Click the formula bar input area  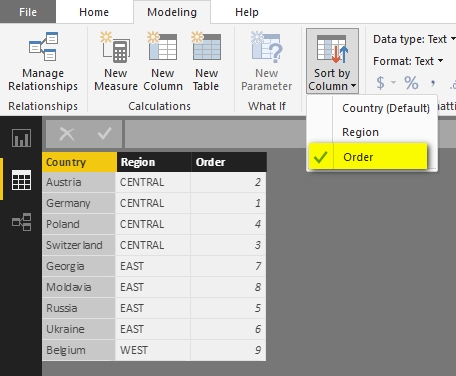[215, 134]
